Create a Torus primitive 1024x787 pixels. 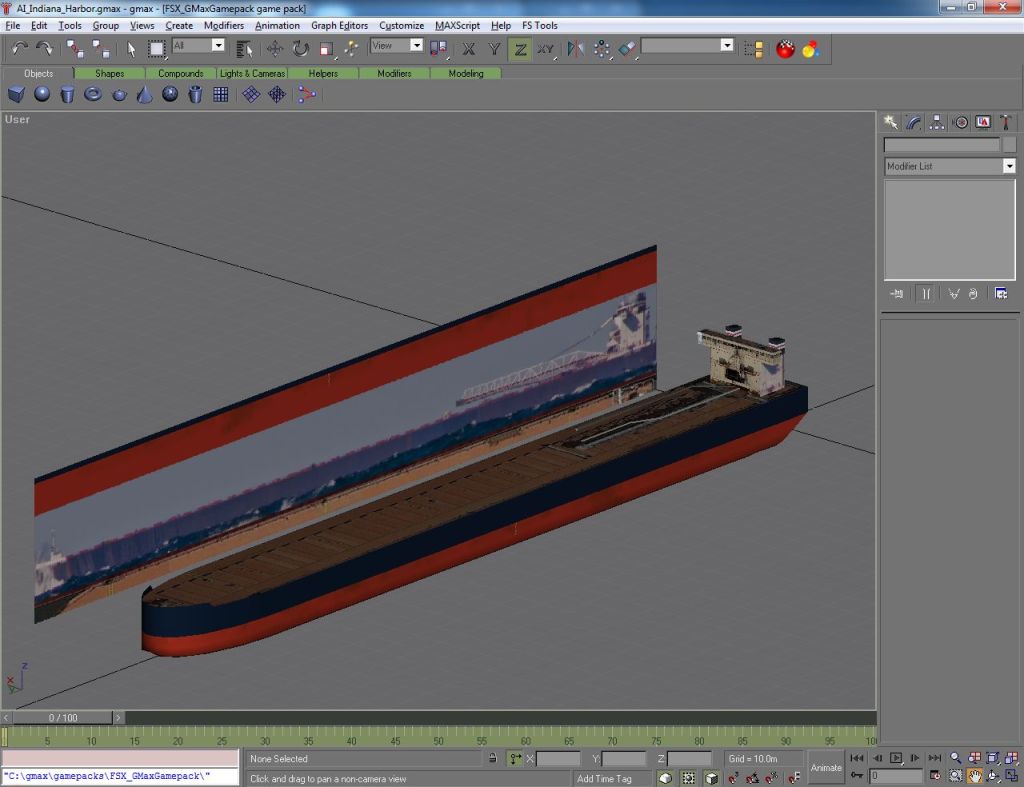(x=93, y=94)
